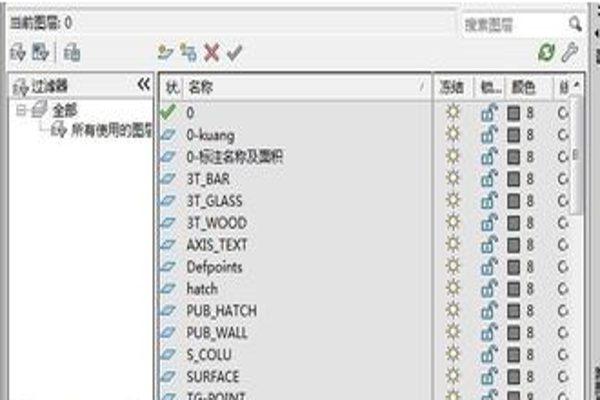Image resolution: width=600 pixels, height=400 pixels.
Task: Toggle the lock on the 0-kuang layer
Action: tap(489, 135)
